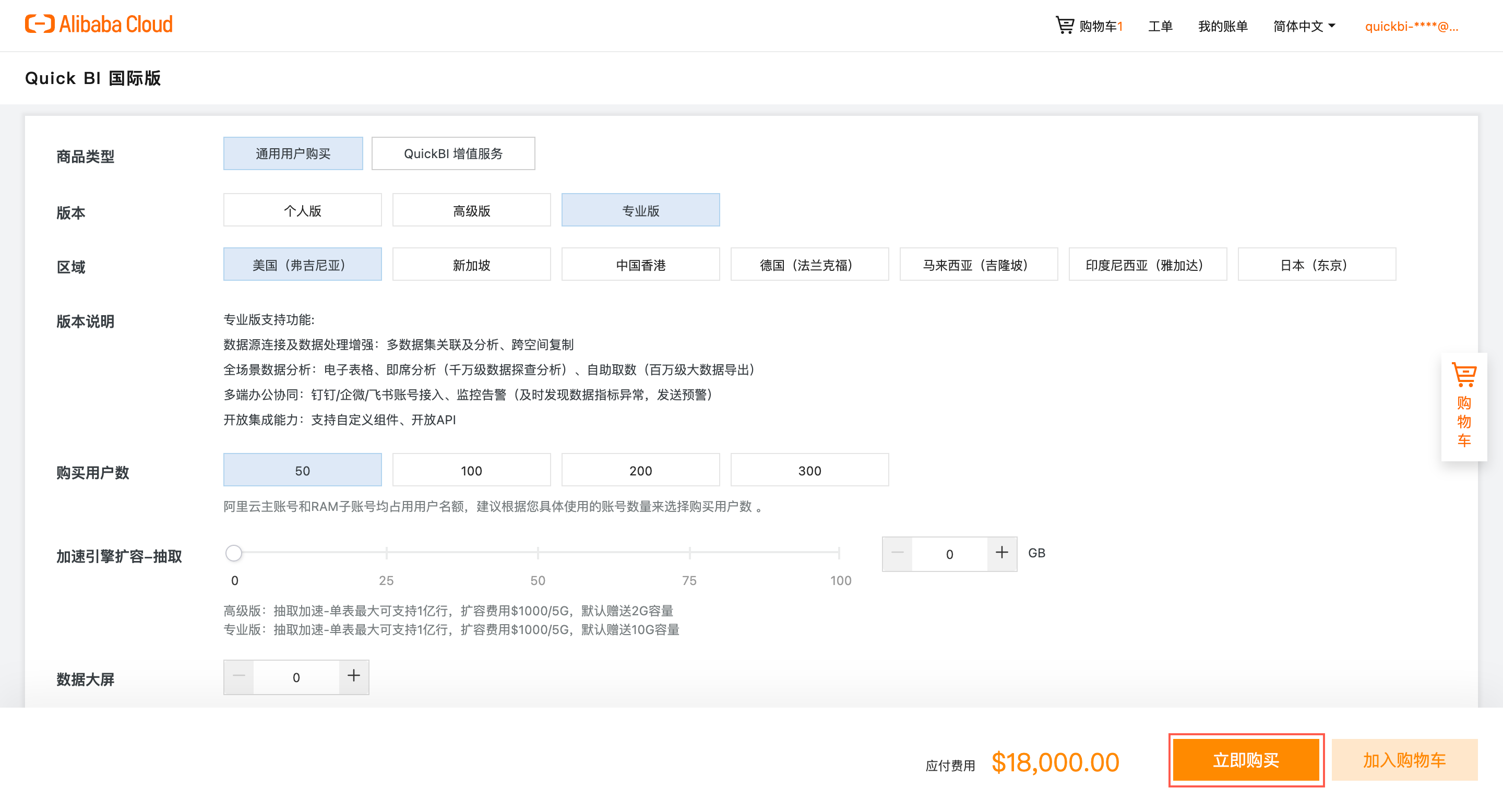Decrease 数据大屏 count with minus icon
The height and width of the screenshot is (812, 1503).
click(x=238, y=677)
